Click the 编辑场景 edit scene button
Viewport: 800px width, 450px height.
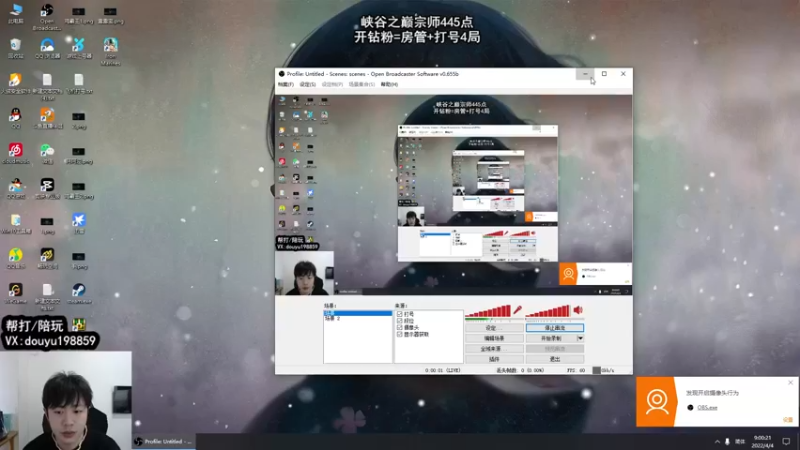494,338
